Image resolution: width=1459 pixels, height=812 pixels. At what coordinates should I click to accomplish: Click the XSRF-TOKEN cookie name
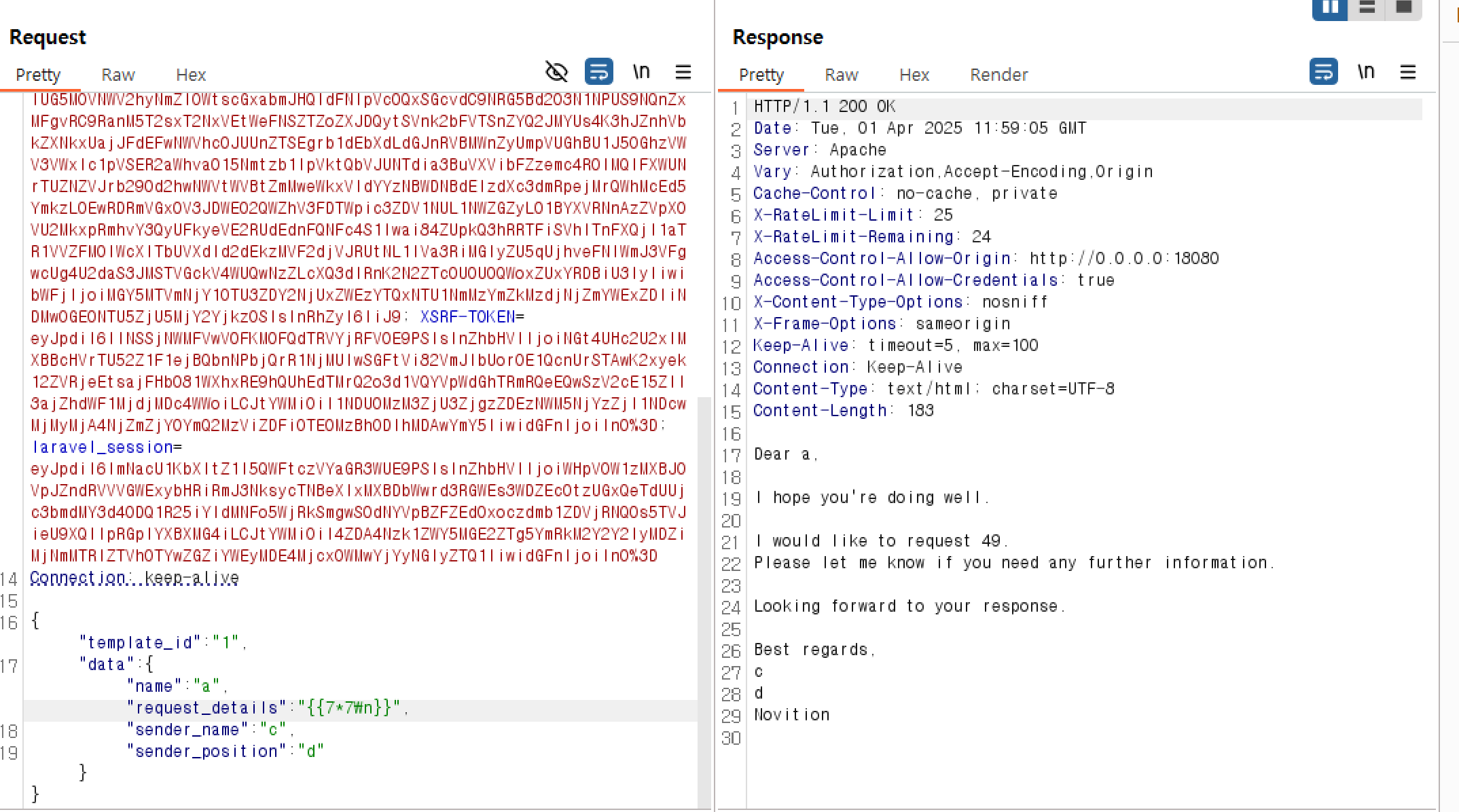468,317
